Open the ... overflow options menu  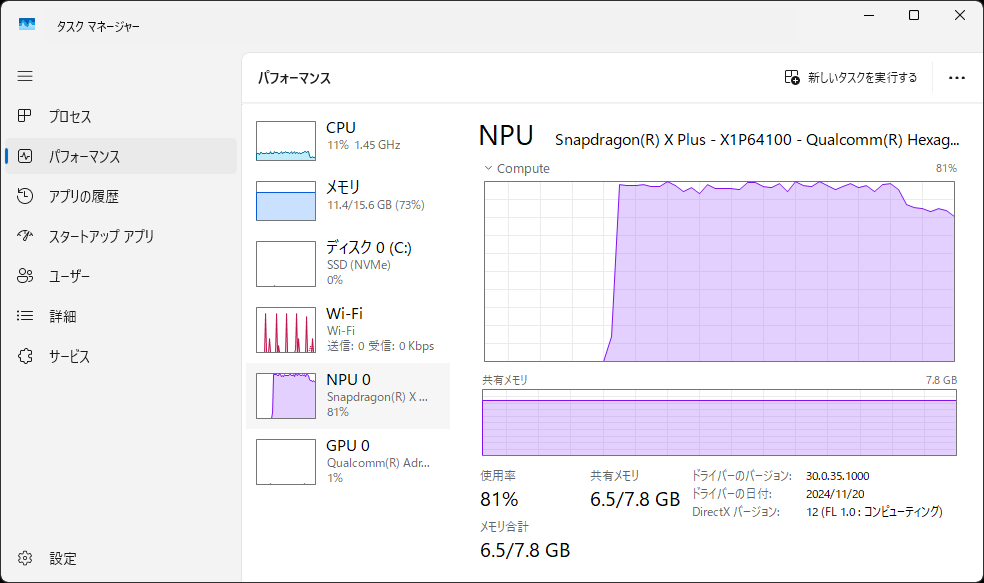click(x=957, y=78)
